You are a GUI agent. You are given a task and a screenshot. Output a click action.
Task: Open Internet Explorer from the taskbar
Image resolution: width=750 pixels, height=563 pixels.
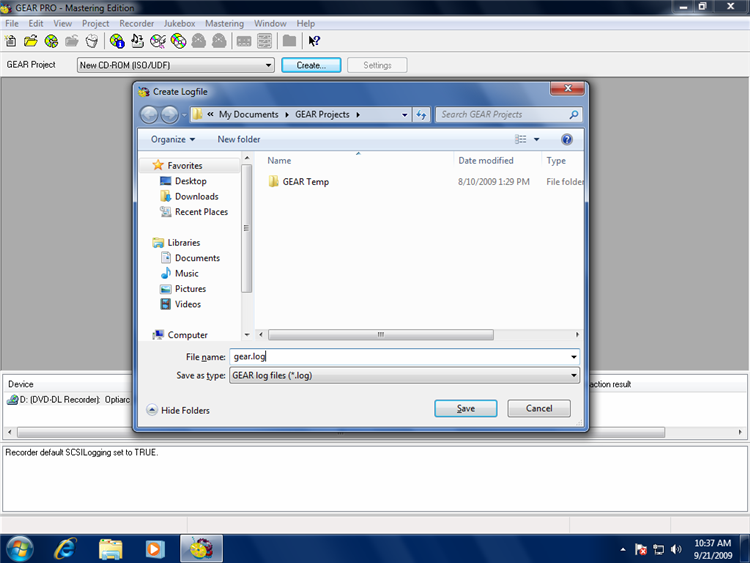click(66, 548)
